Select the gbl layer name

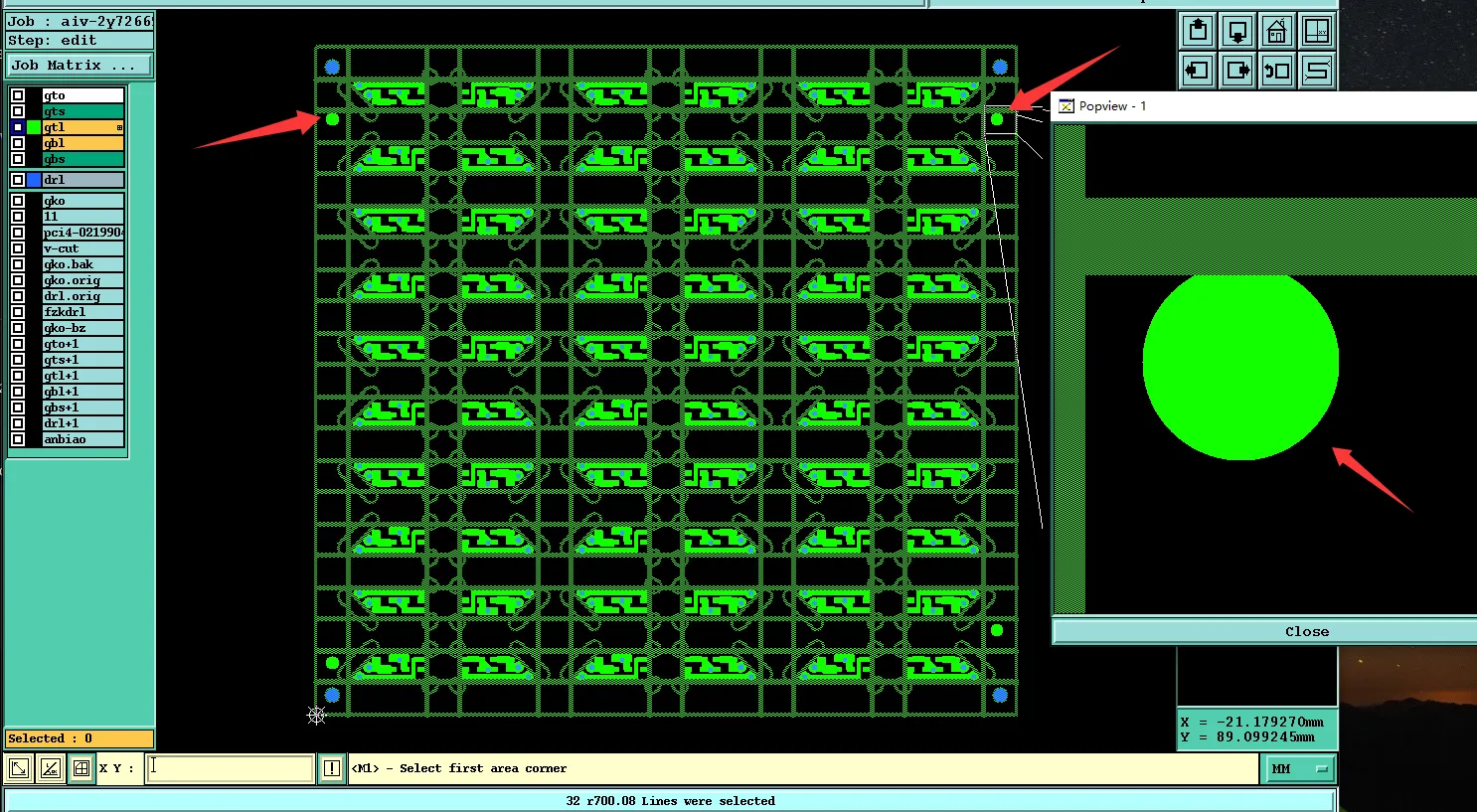(83, 143)
